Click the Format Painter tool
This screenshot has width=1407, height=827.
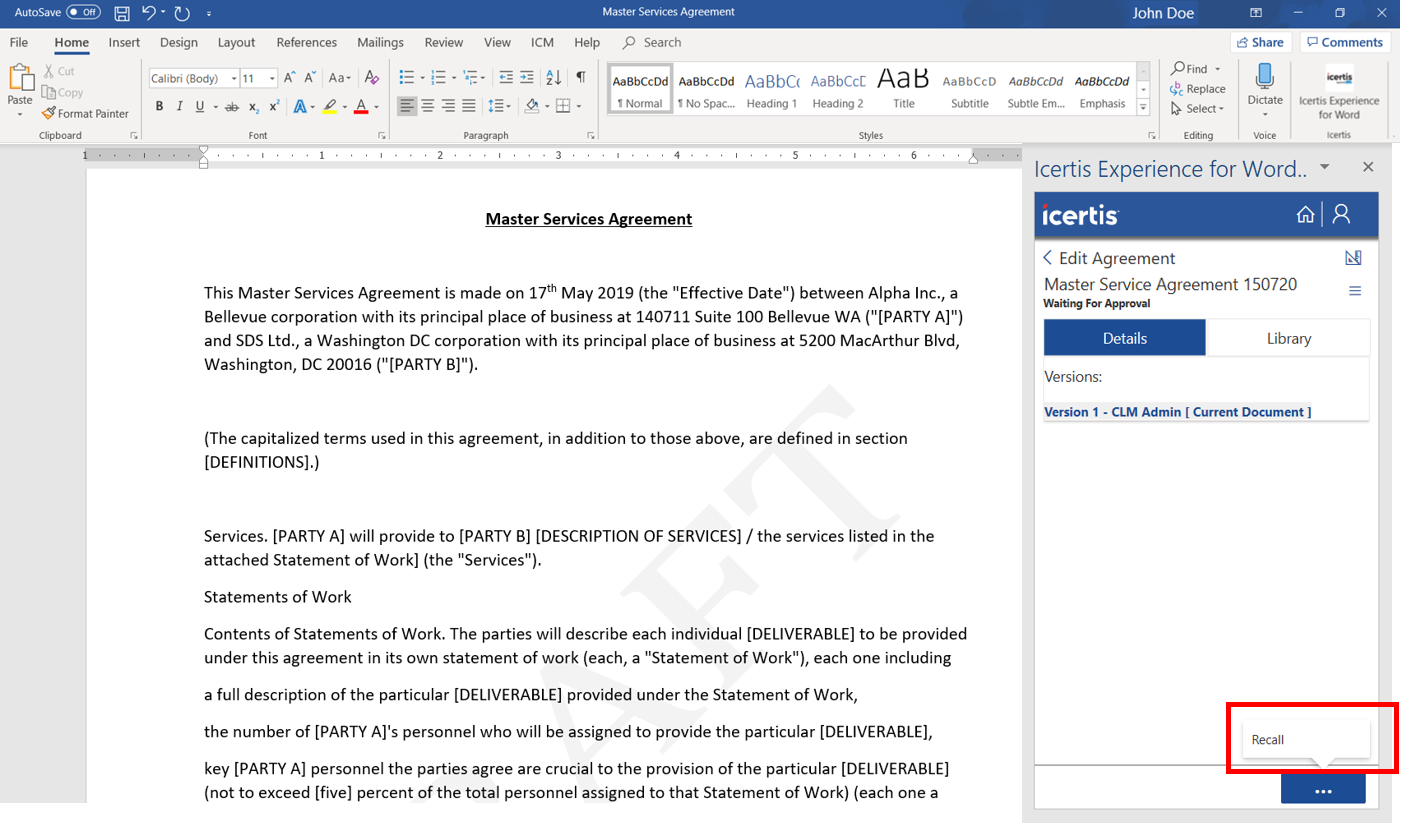[x=86, y=114]
